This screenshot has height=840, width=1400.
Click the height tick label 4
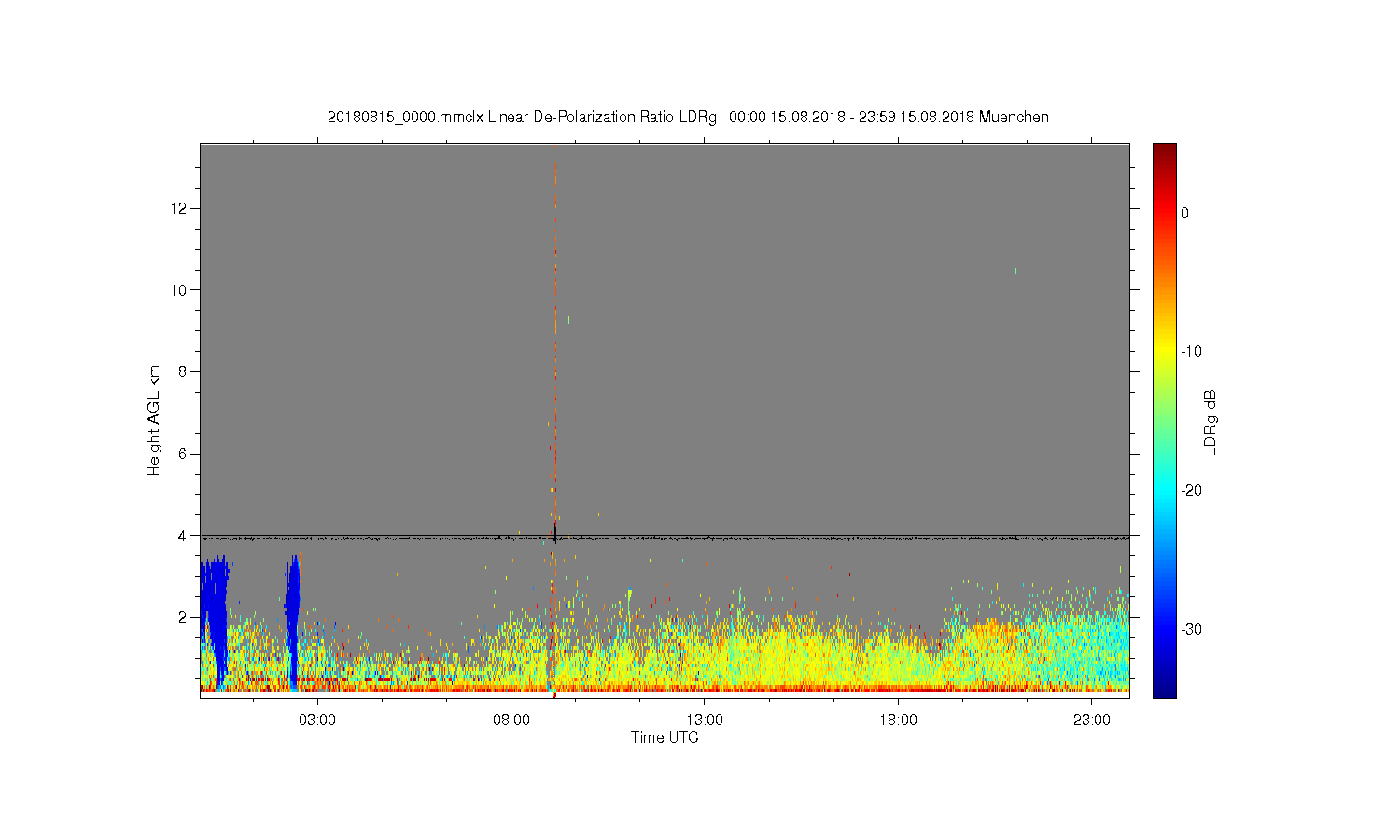coord(184,536)
